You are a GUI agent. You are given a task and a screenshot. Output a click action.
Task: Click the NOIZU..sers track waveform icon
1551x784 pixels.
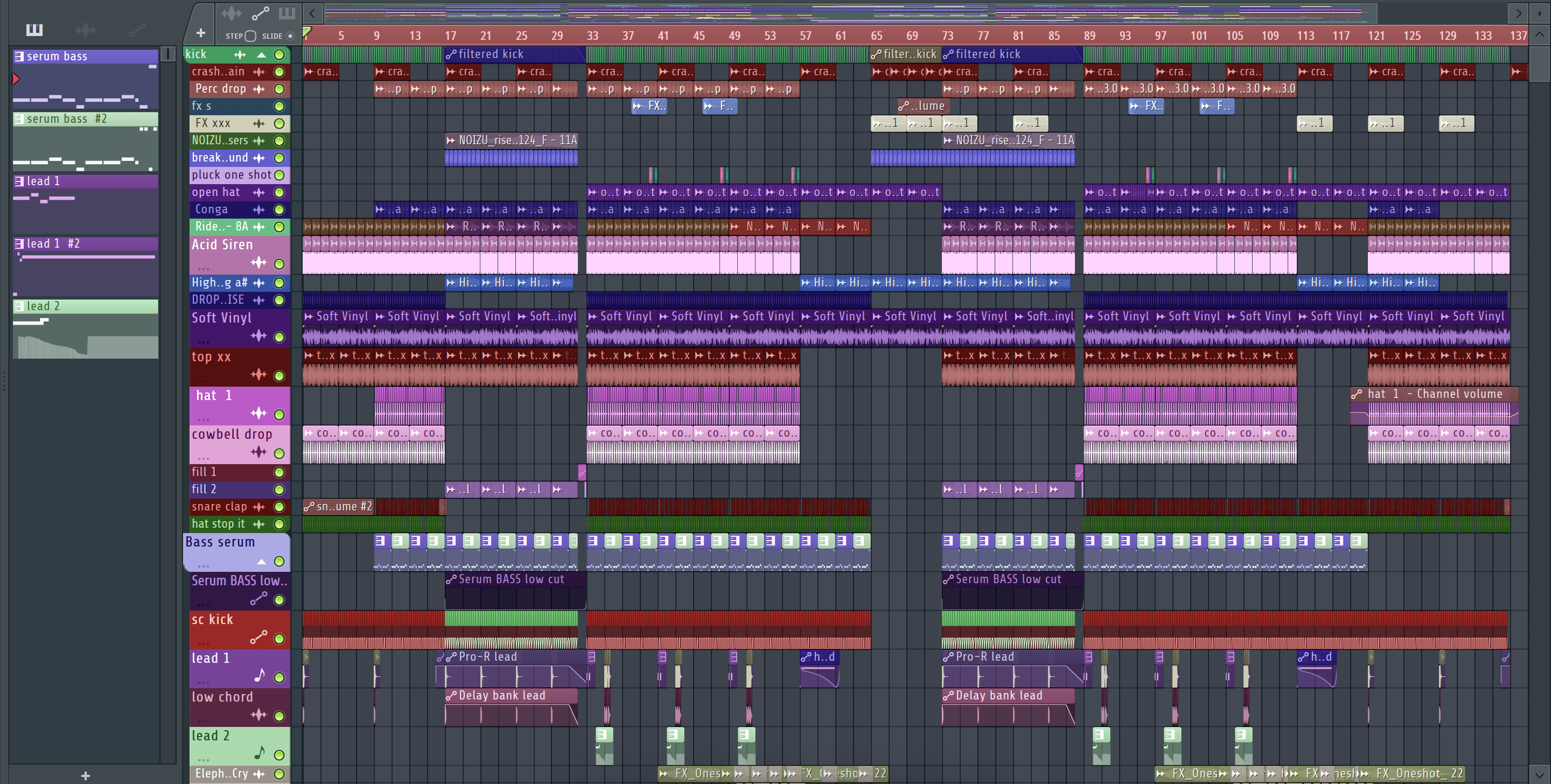point(259,141)
